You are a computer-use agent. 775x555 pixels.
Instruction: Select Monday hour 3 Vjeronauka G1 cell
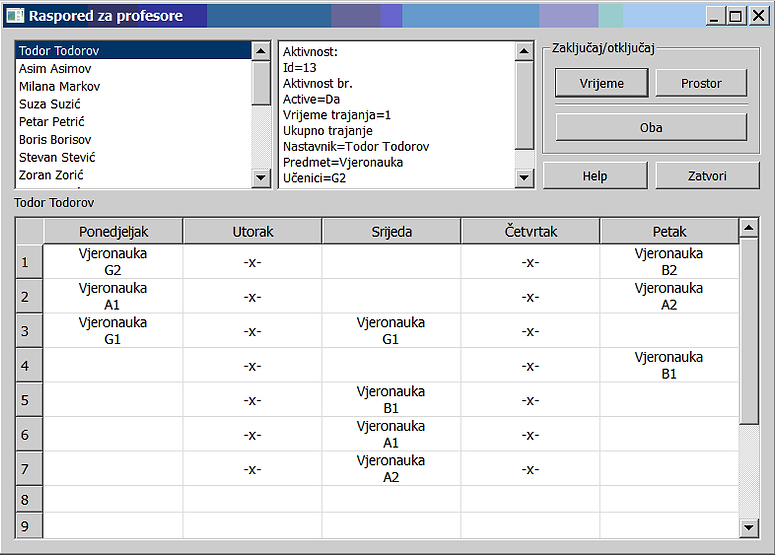113,331
